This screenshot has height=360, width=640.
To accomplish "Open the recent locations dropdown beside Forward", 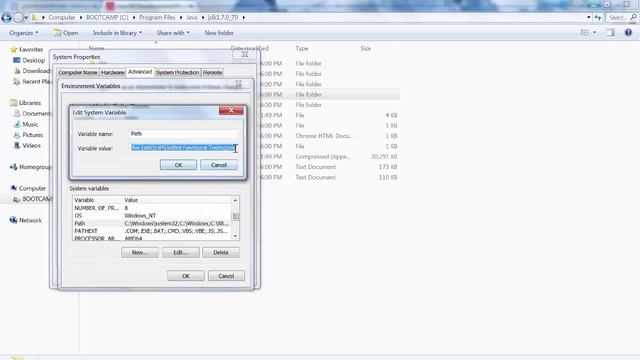I will [26, 18].
